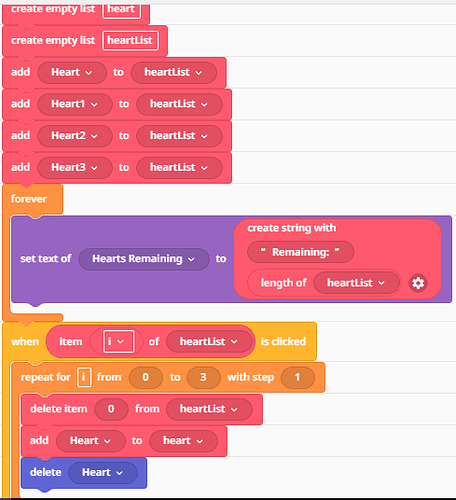
Task: Open heartList dropdown in length of block
Action: click(x=356, y=283)
